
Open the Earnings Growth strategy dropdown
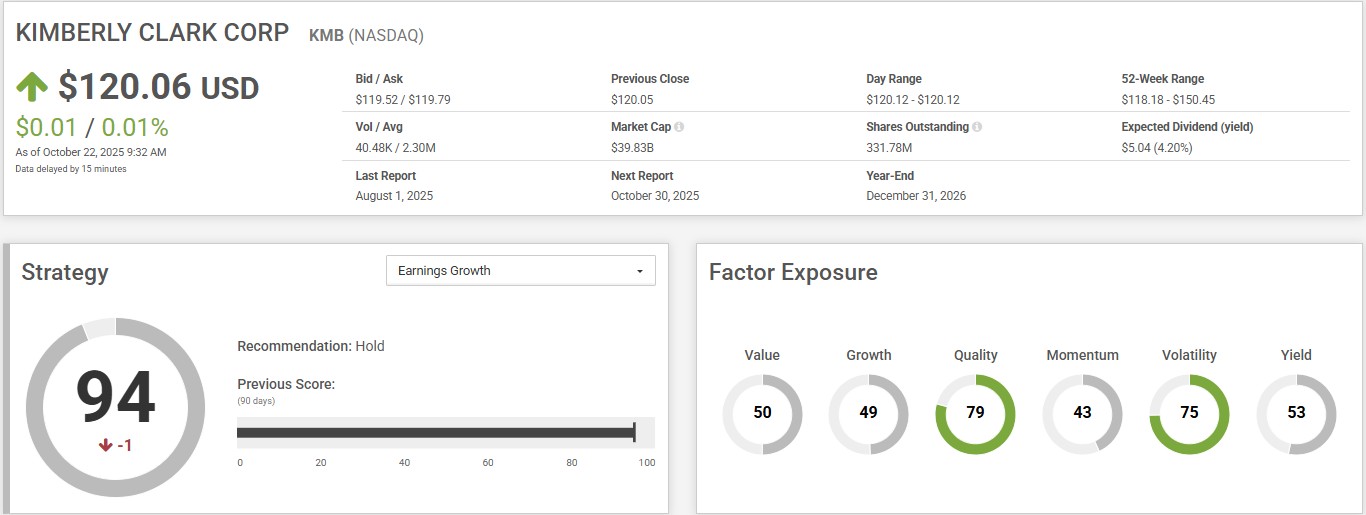[520, 271]
